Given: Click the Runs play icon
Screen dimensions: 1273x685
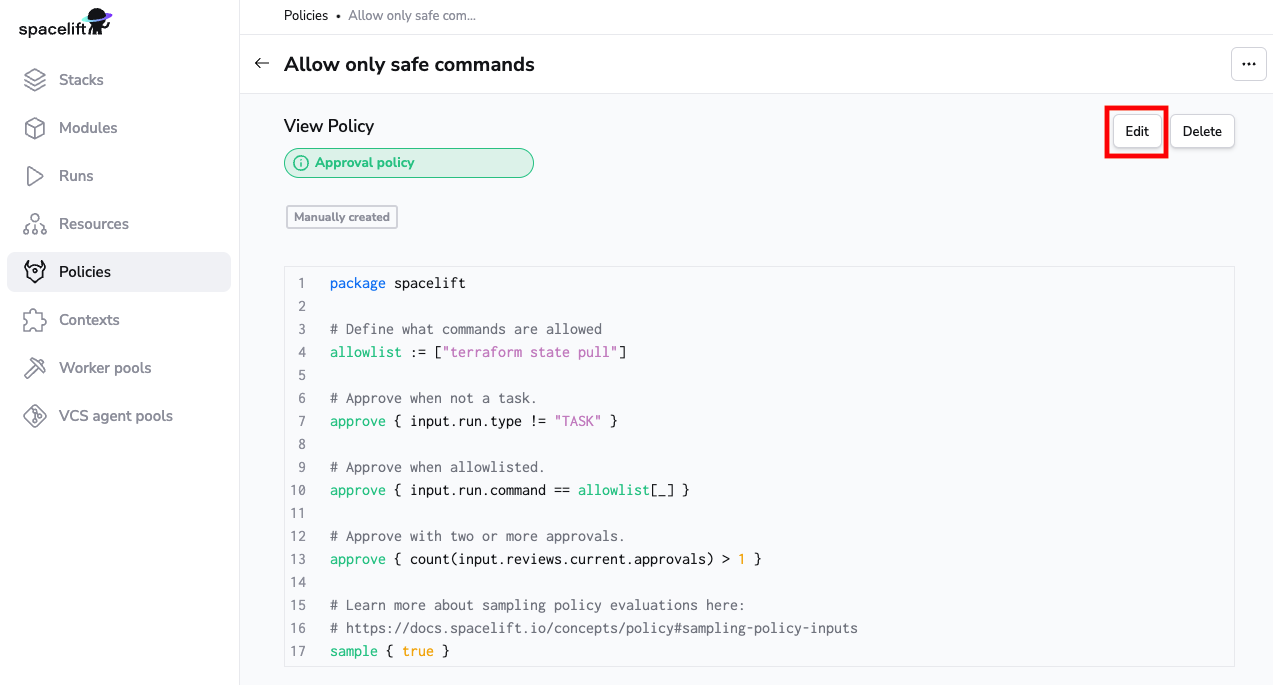Looking at the screenshot, I should point(35,176).
